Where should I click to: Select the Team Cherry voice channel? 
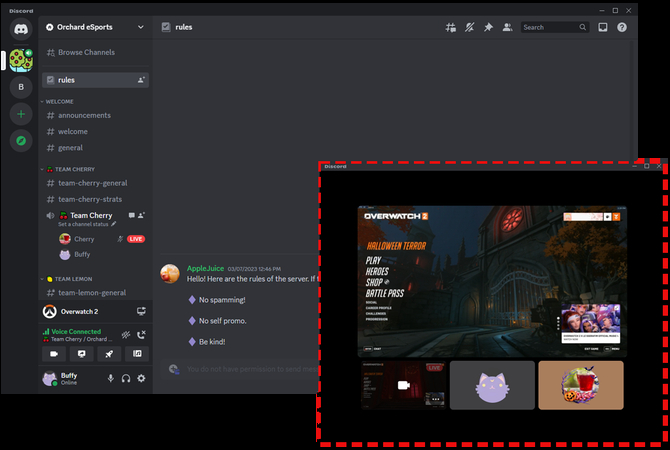tap(91, 215)
